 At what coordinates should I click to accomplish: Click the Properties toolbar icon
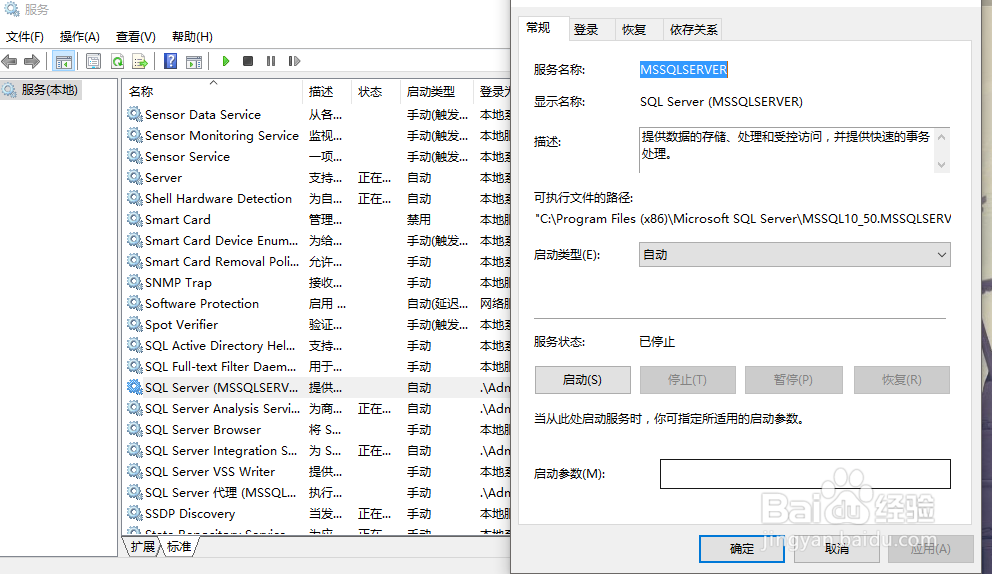93,61
